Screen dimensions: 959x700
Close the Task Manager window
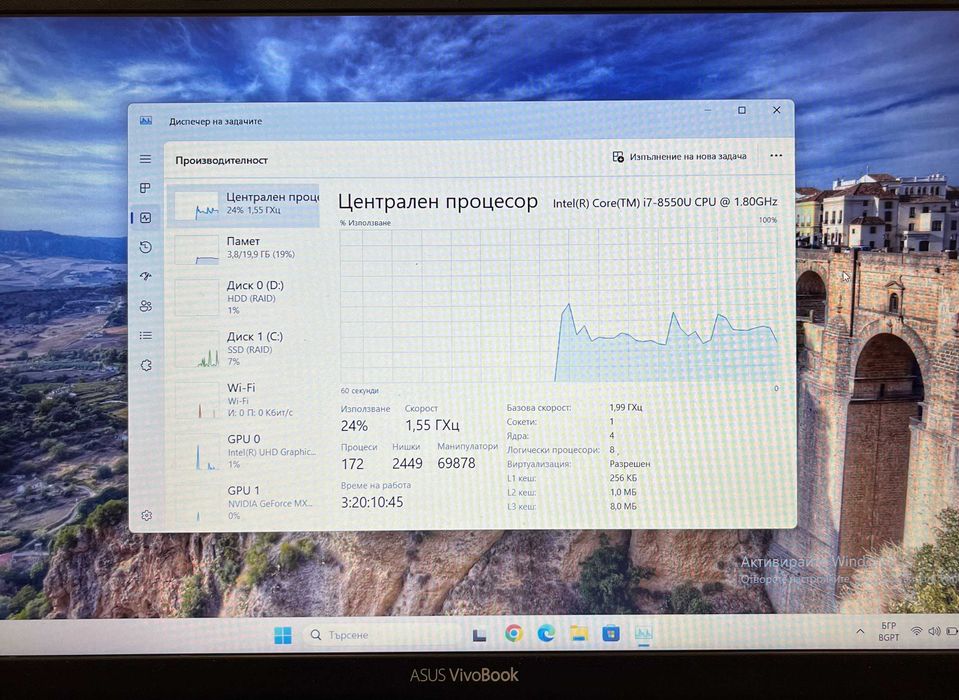coord(776,110)
